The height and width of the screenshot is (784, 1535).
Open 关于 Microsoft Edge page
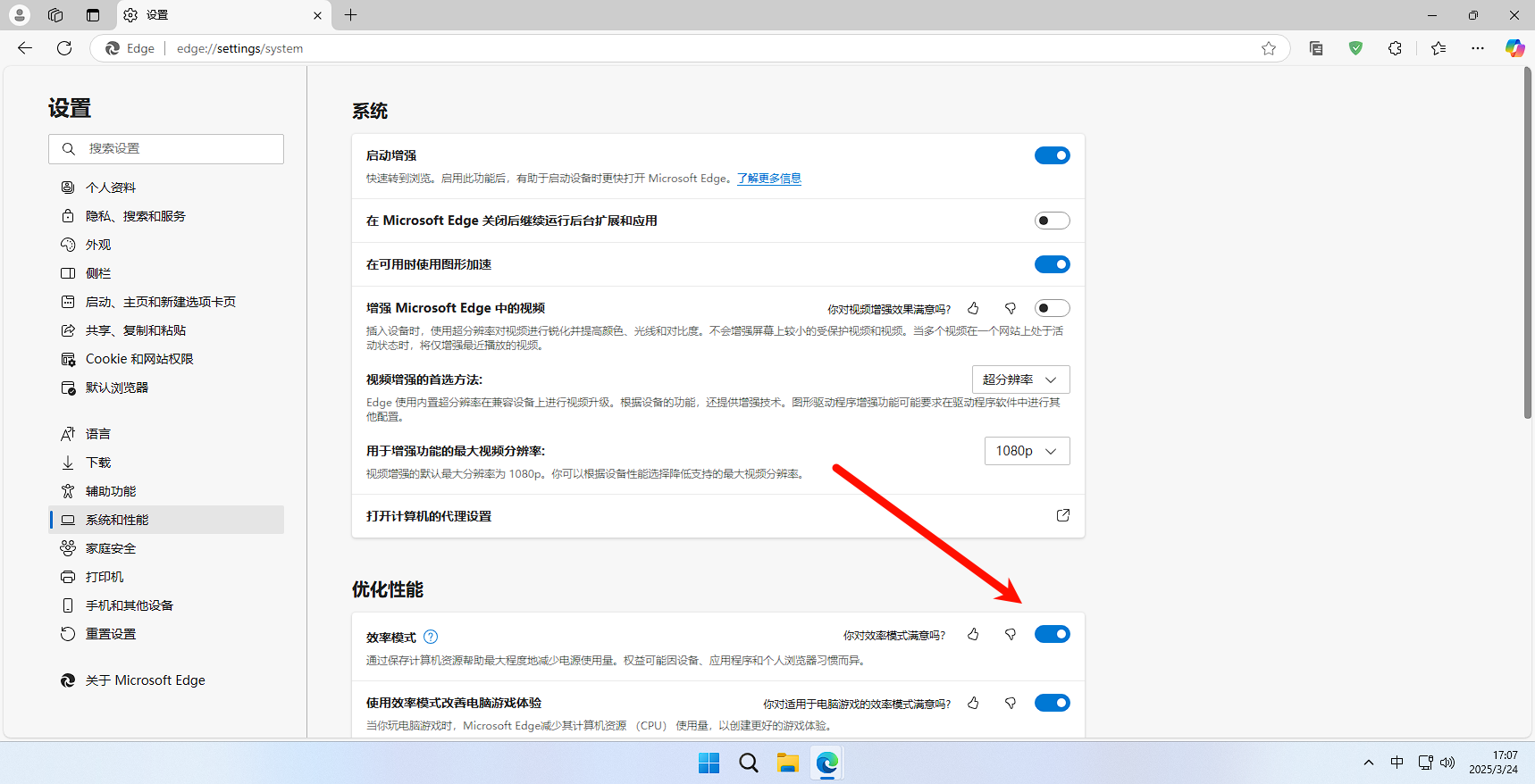166,680
